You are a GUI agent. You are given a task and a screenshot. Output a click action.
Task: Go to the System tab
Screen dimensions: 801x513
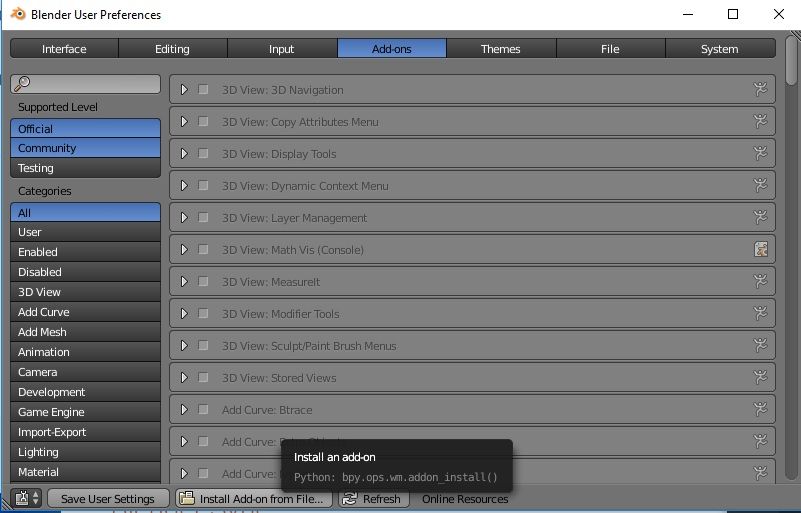720,49
